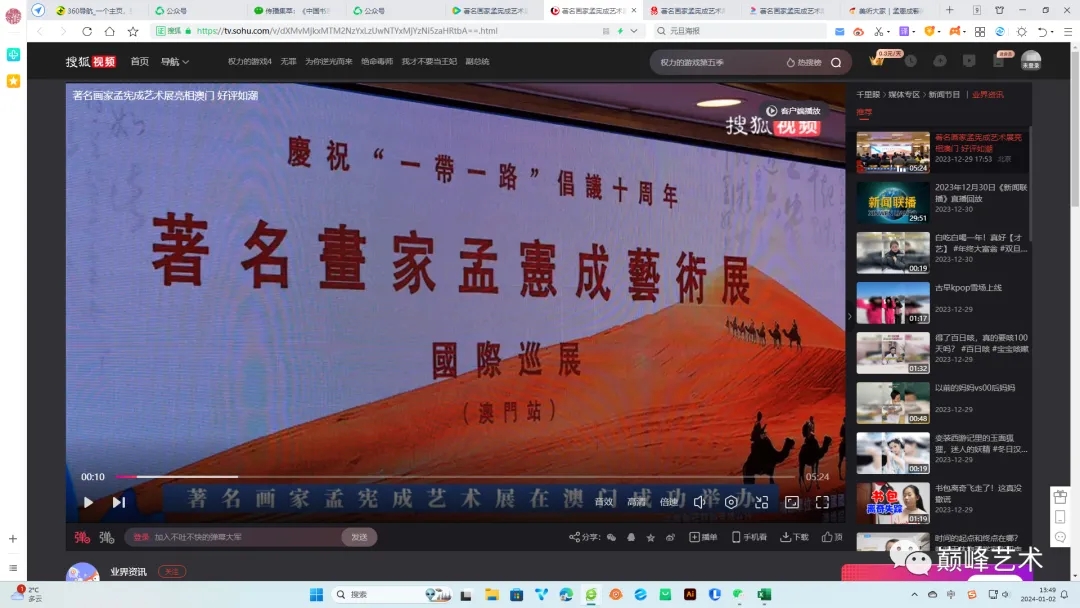
Task: Mute the video volume icon
Action: click(700, 502)
